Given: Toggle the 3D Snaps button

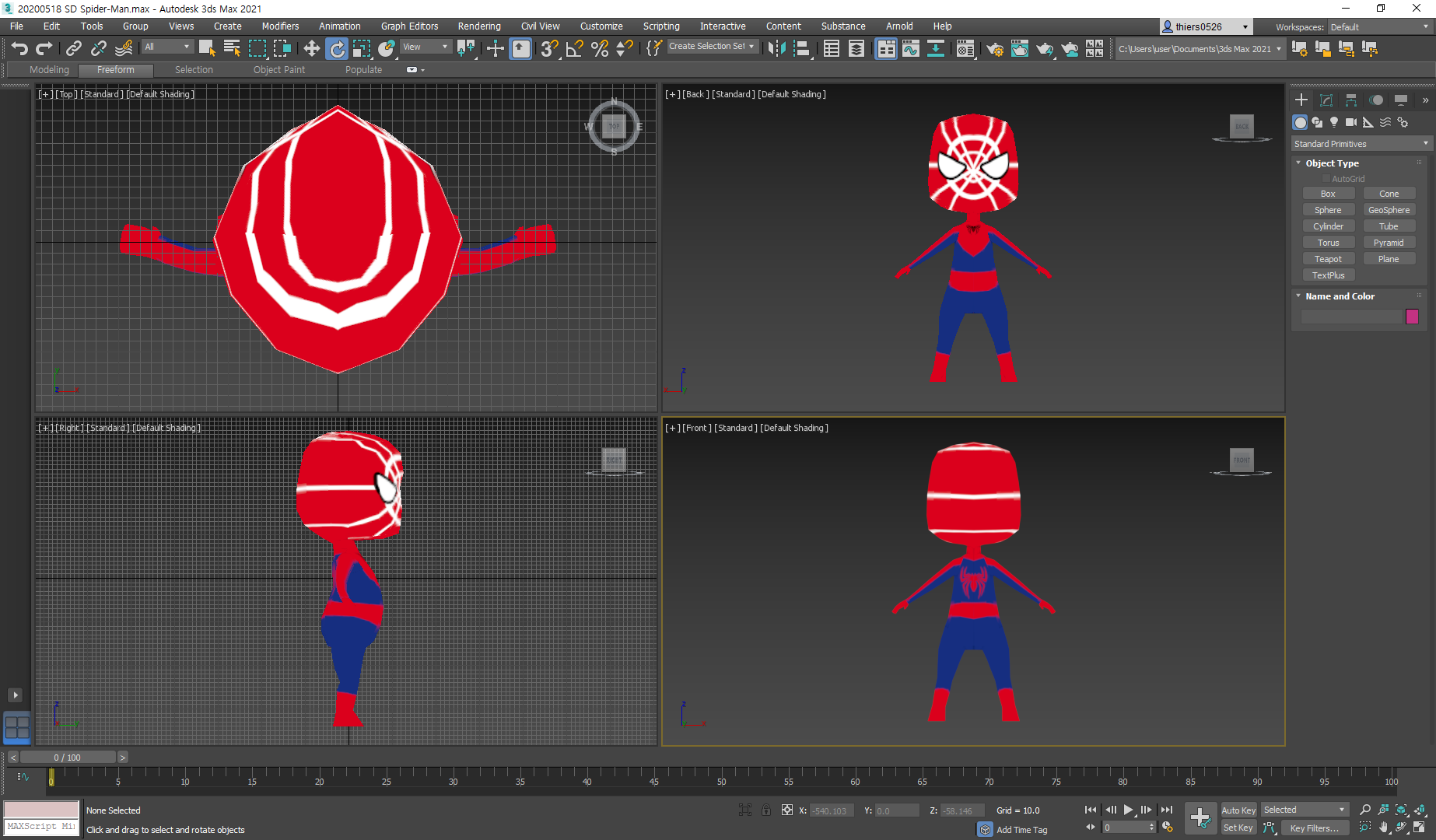Looking at the screenshot, I should point(549,49).
